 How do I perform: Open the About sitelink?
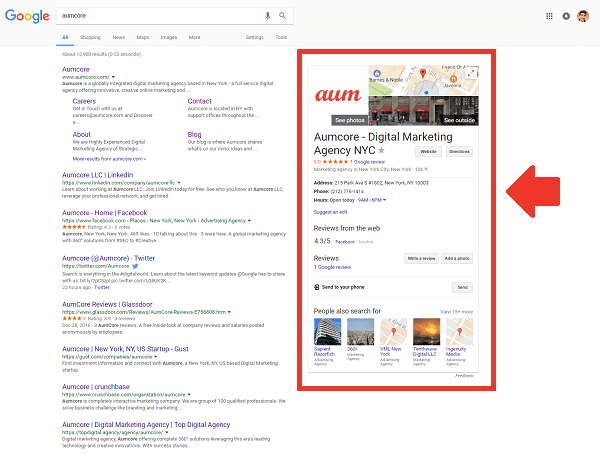pyautogui.click(x=82, y=134)
